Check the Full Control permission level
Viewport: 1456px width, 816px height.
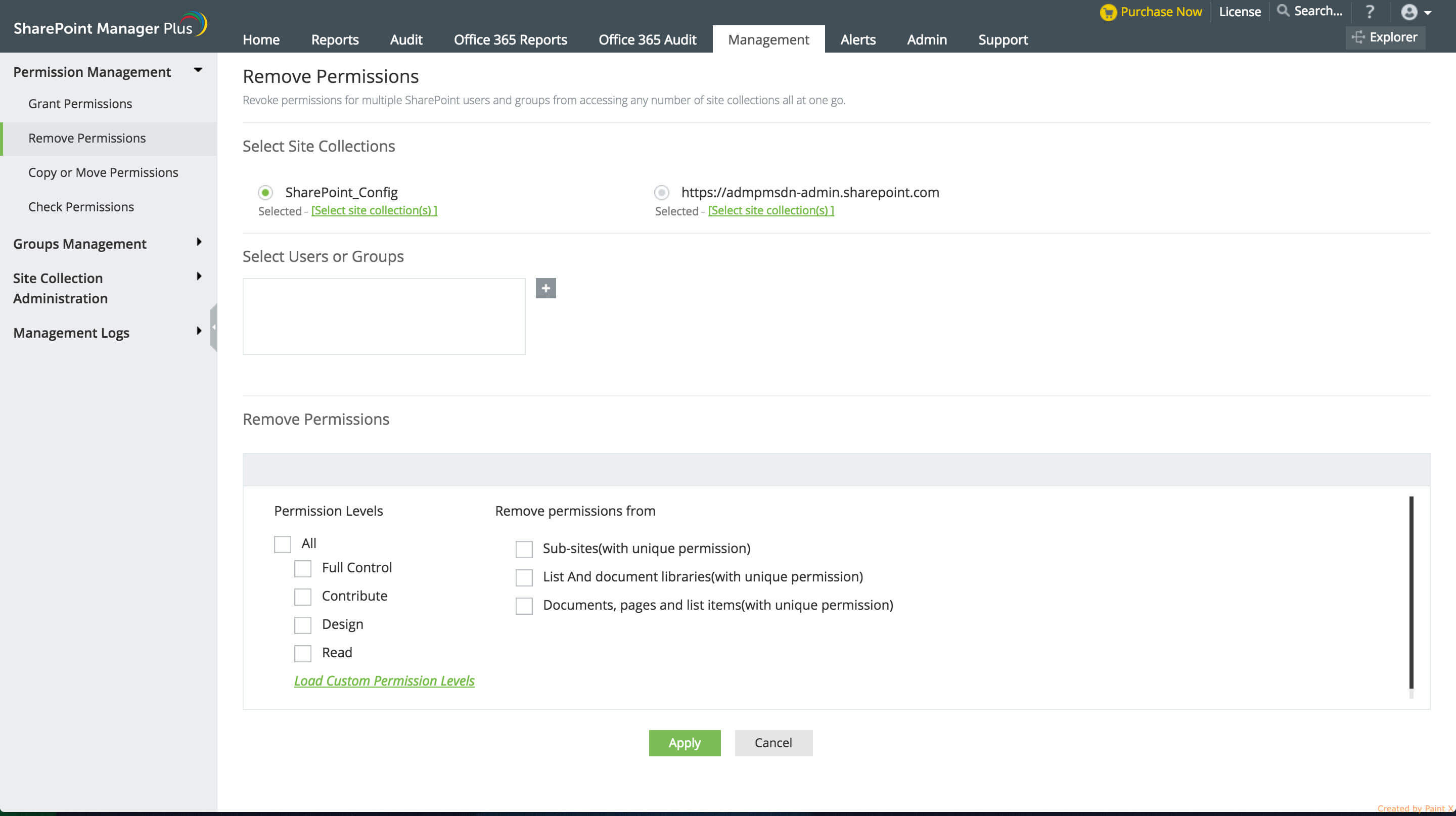302,568
